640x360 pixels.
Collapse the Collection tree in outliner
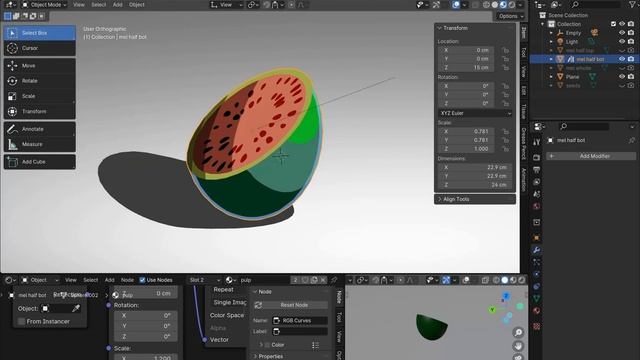[543, 24]
